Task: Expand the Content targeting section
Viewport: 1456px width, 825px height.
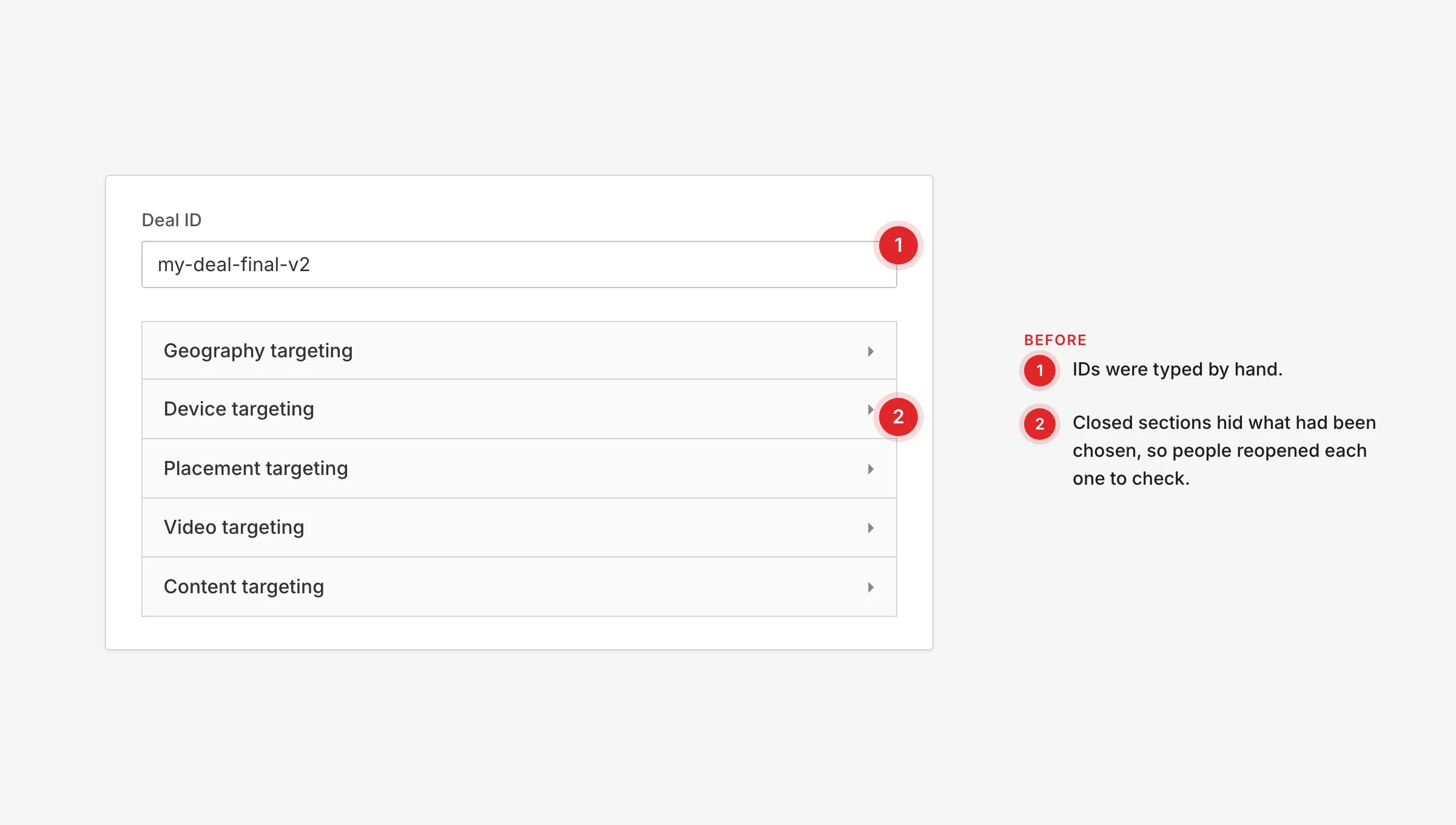Action: (x=519, y=587)
